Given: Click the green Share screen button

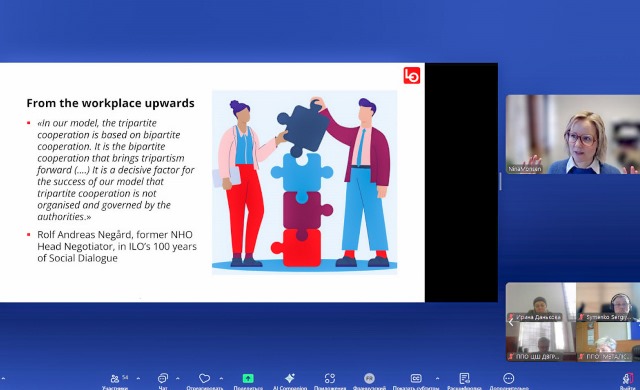Looking at the screenshot, I should pyautogui.click(x=248, y=379).
